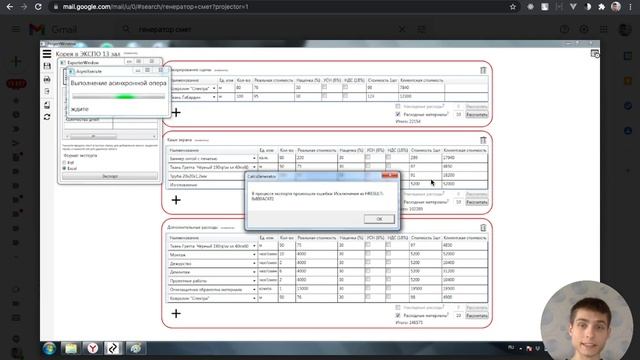Click the browser address bar
The height and width of the screenshot is (360, 640).
tap(282, 7)
